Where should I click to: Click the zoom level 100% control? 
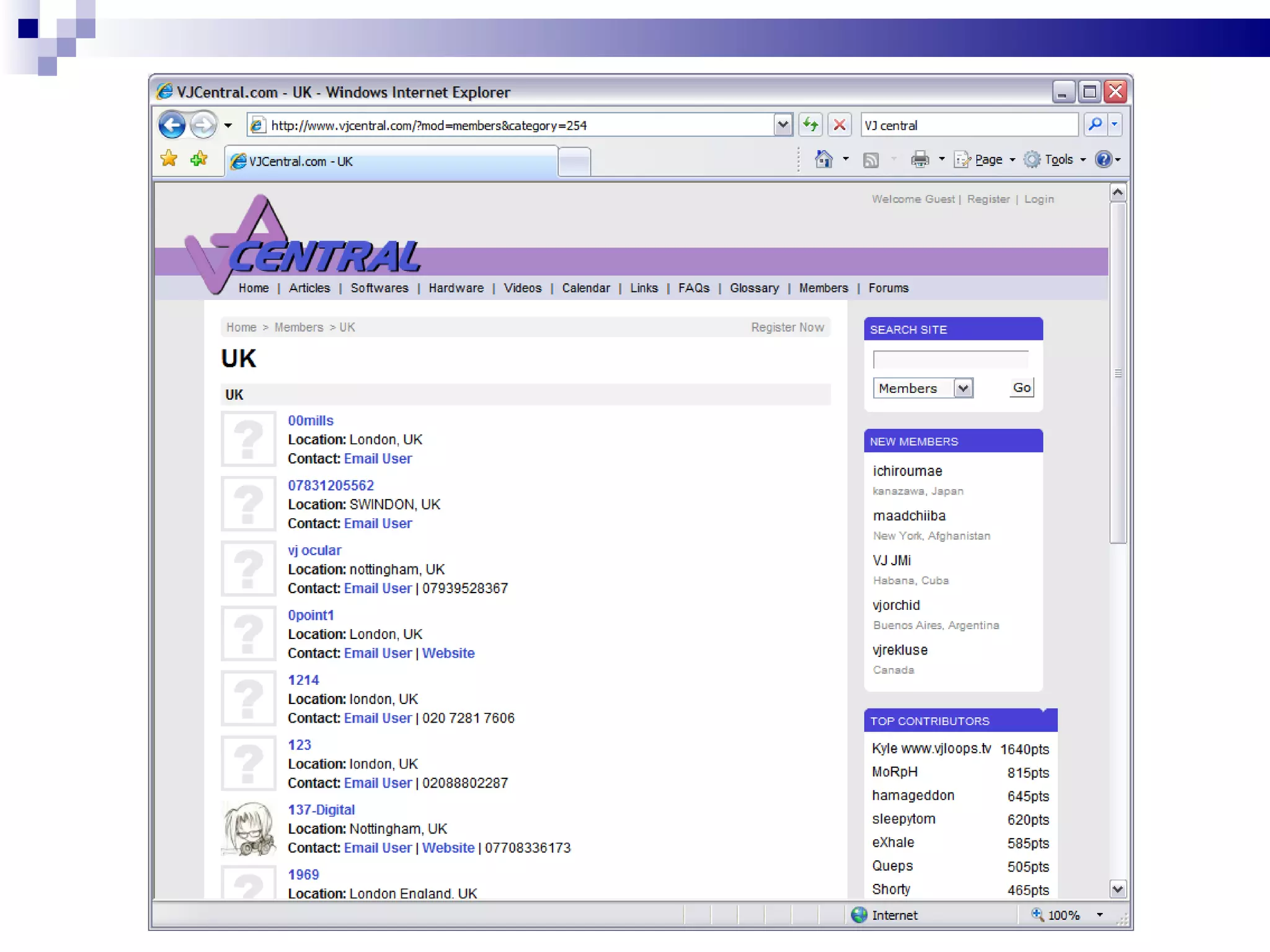(x=1063, y=915)
